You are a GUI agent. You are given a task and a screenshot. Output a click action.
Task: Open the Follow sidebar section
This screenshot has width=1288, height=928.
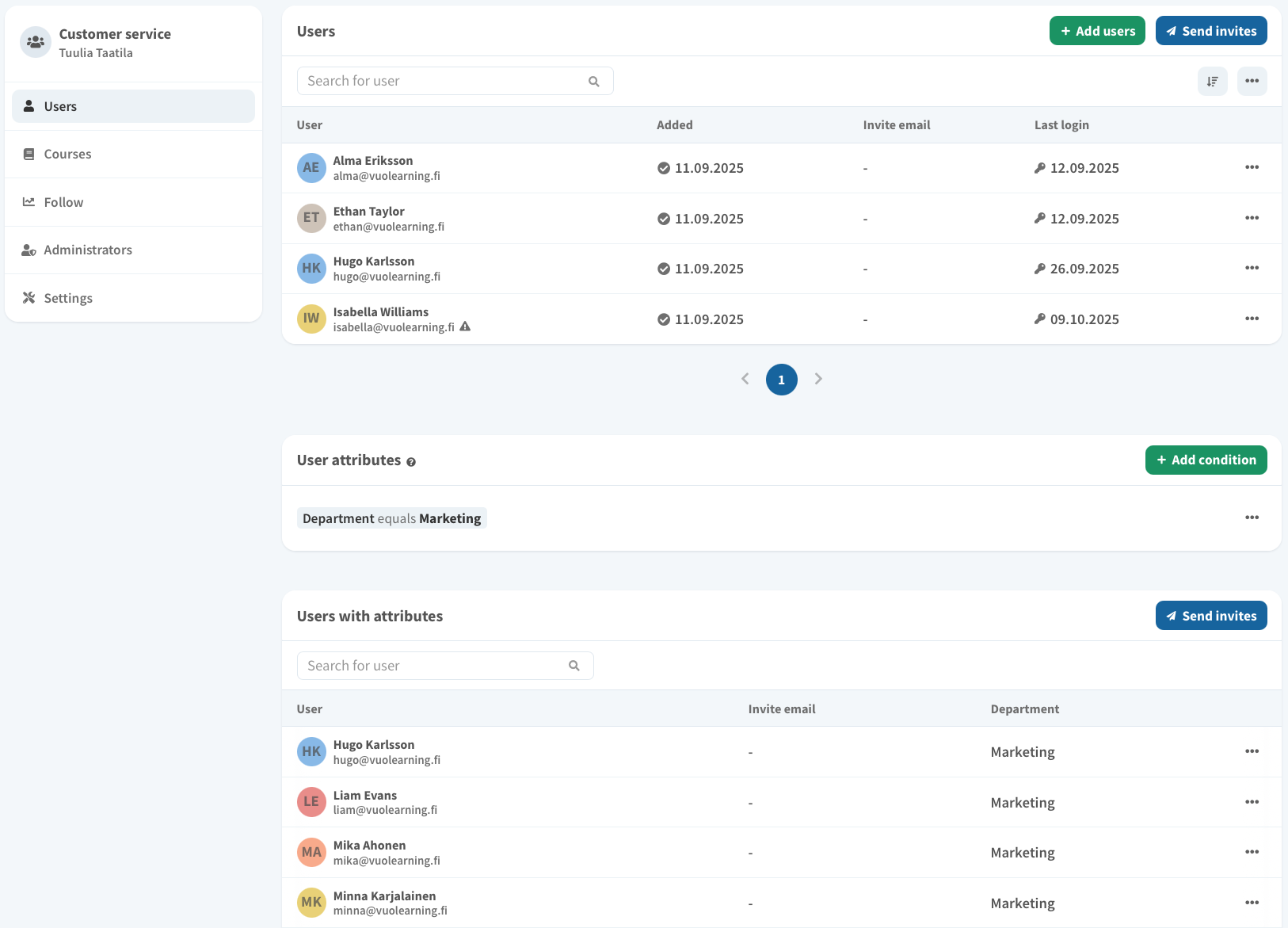coord(133,202)
